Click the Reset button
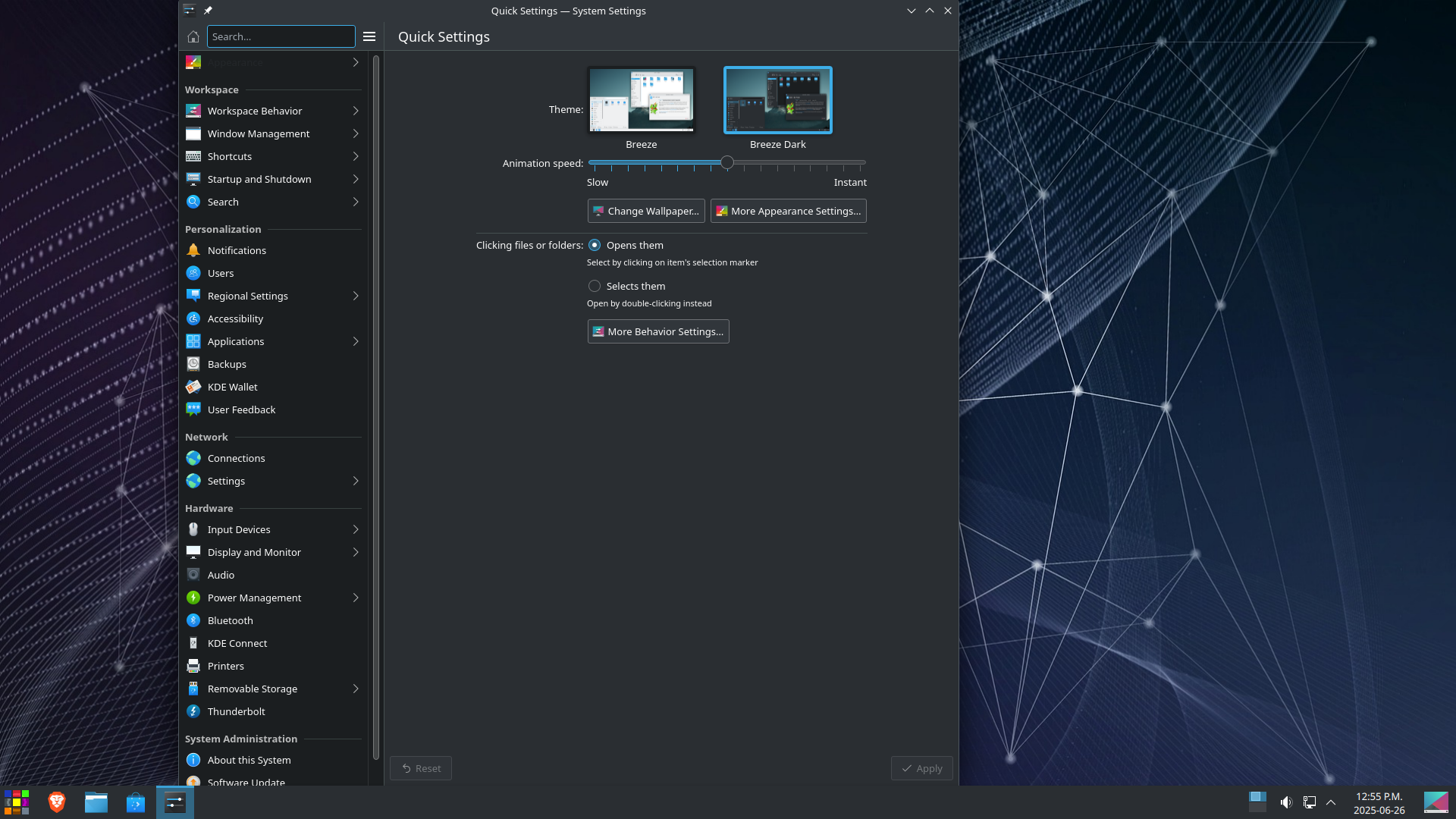1456x819 pixels. pos(421,768)
